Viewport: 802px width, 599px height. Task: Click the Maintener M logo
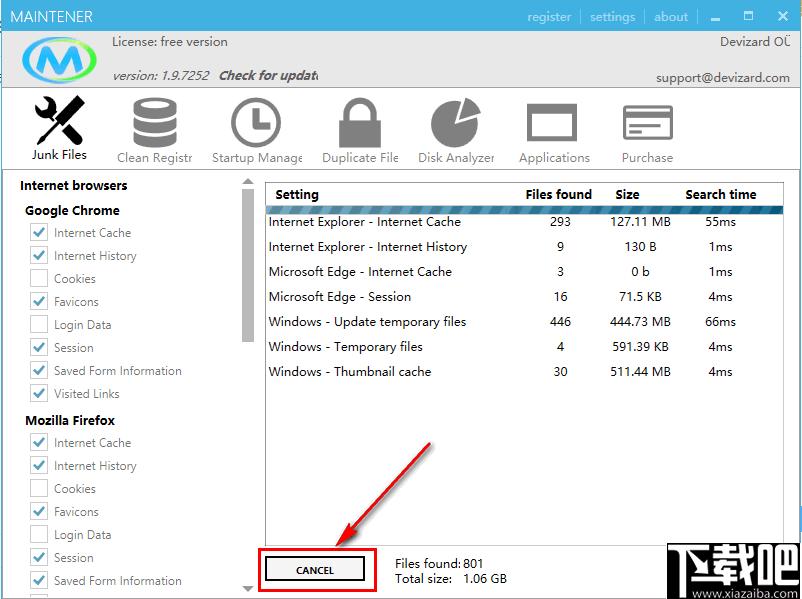pyautogui.click(x=59, y=59)
